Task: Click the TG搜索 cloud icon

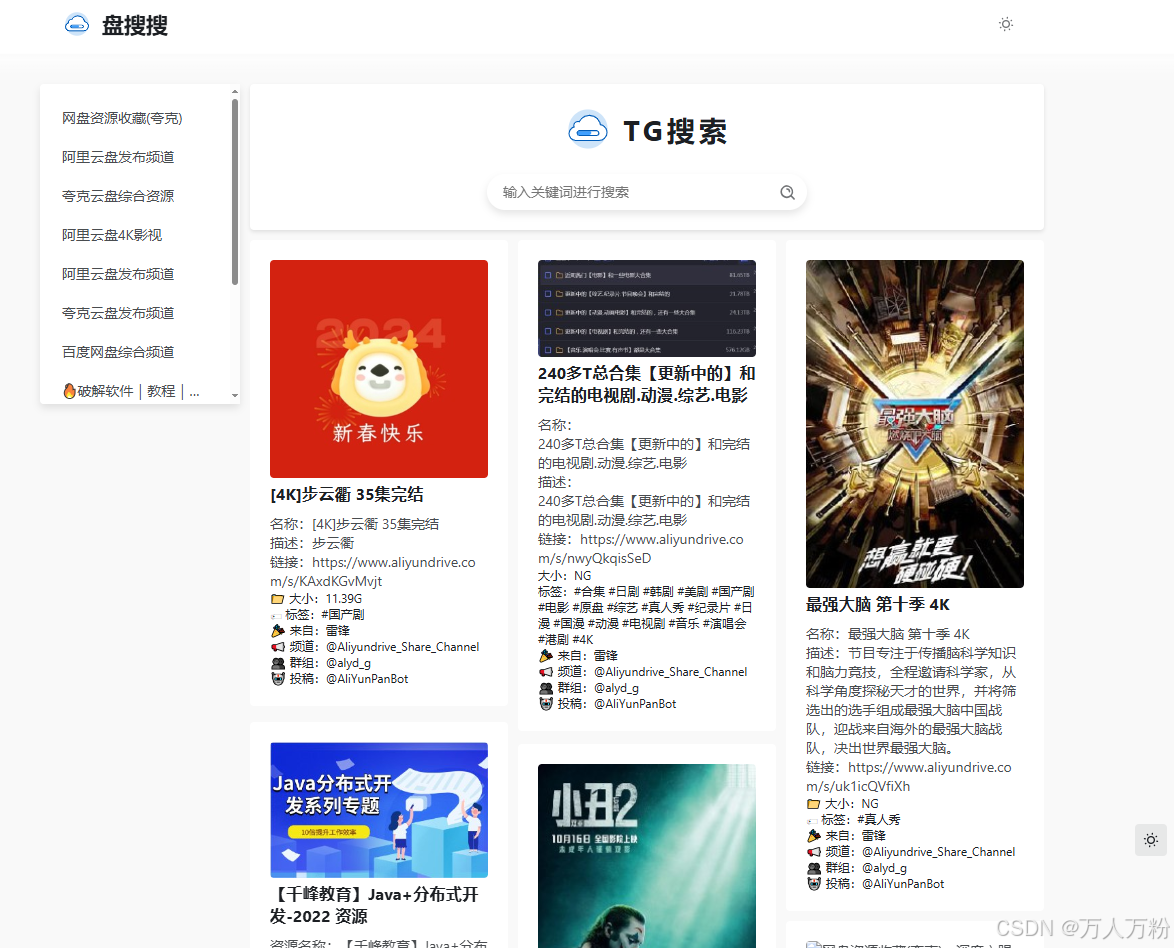Action: (588, 130)
